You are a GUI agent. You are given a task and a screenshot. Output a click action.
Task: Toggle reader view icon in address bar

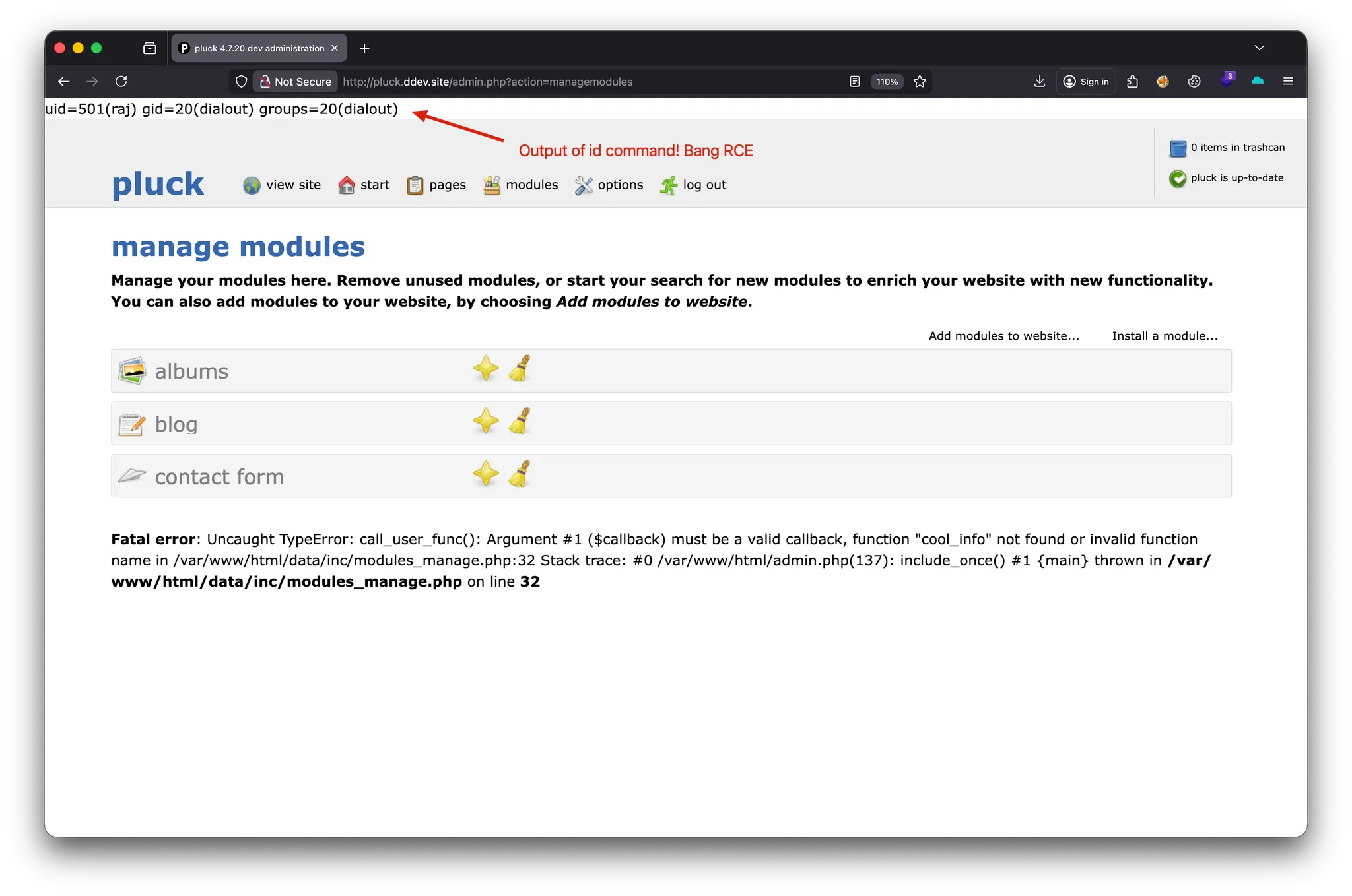(854, 82)
